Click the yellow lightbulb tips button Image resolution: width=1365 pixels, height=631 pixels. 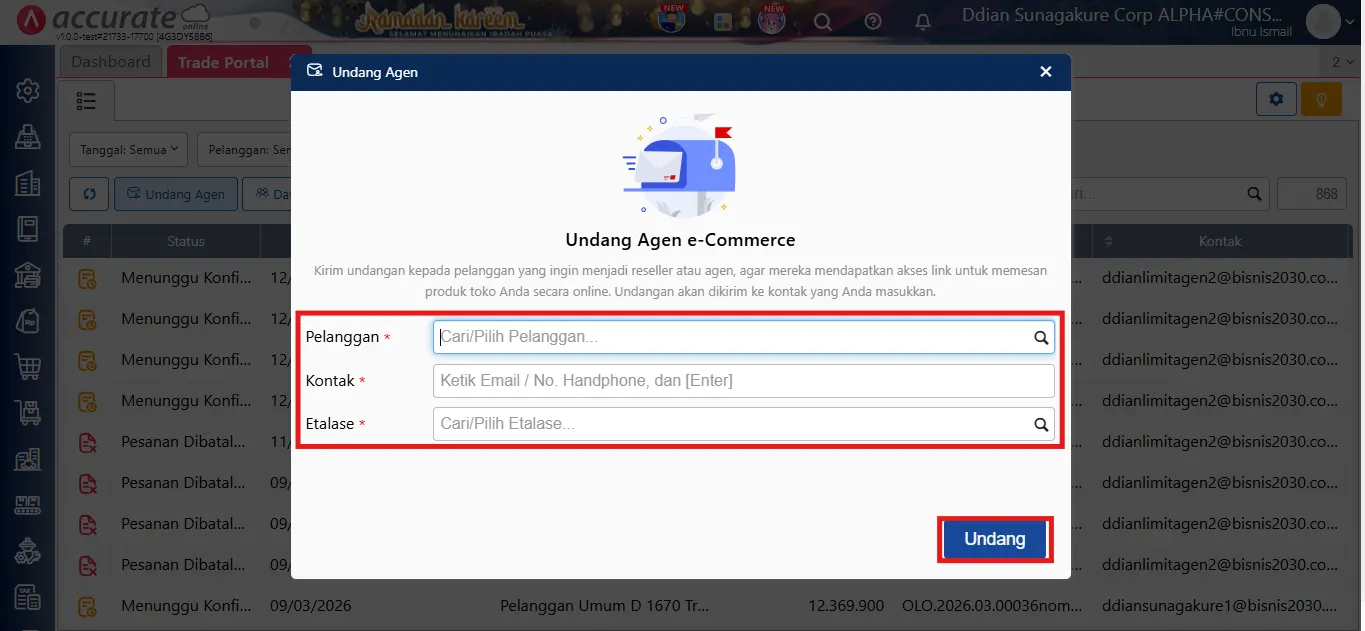1321,99
